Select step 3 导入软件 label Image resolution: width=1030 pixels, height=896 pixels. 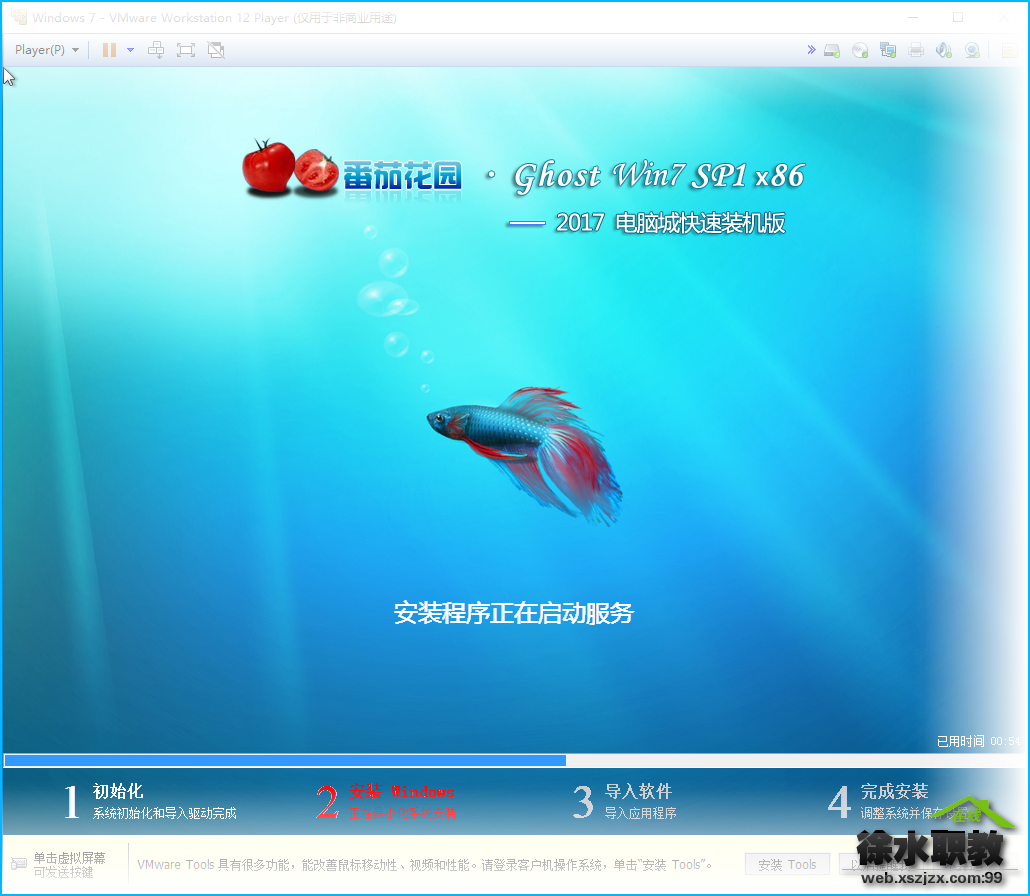(638, 791)
